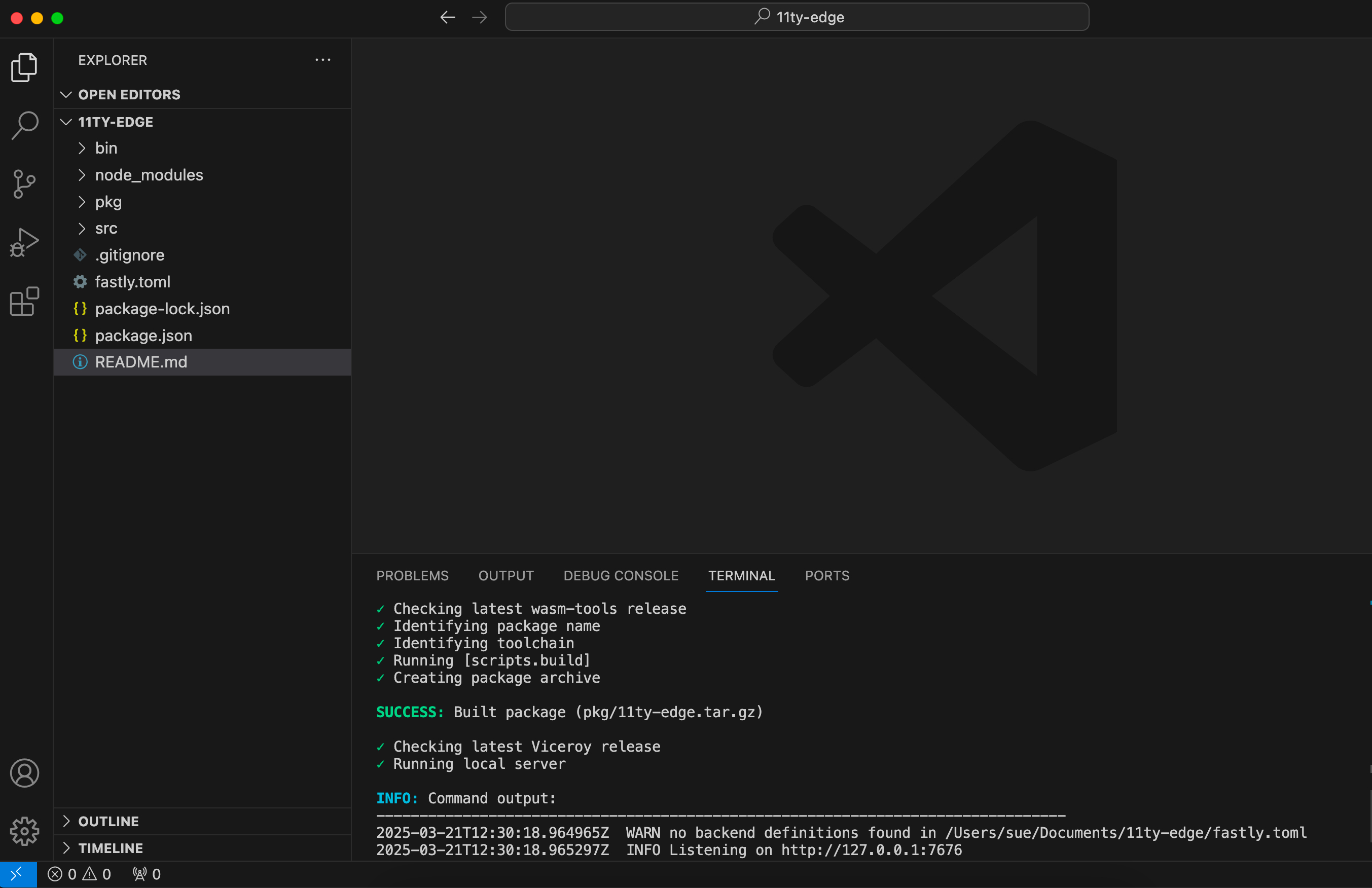This screenshot has height=888, width=1372.
Task: Click the fastly.toml gear file icon
Action: click(80, 282)
